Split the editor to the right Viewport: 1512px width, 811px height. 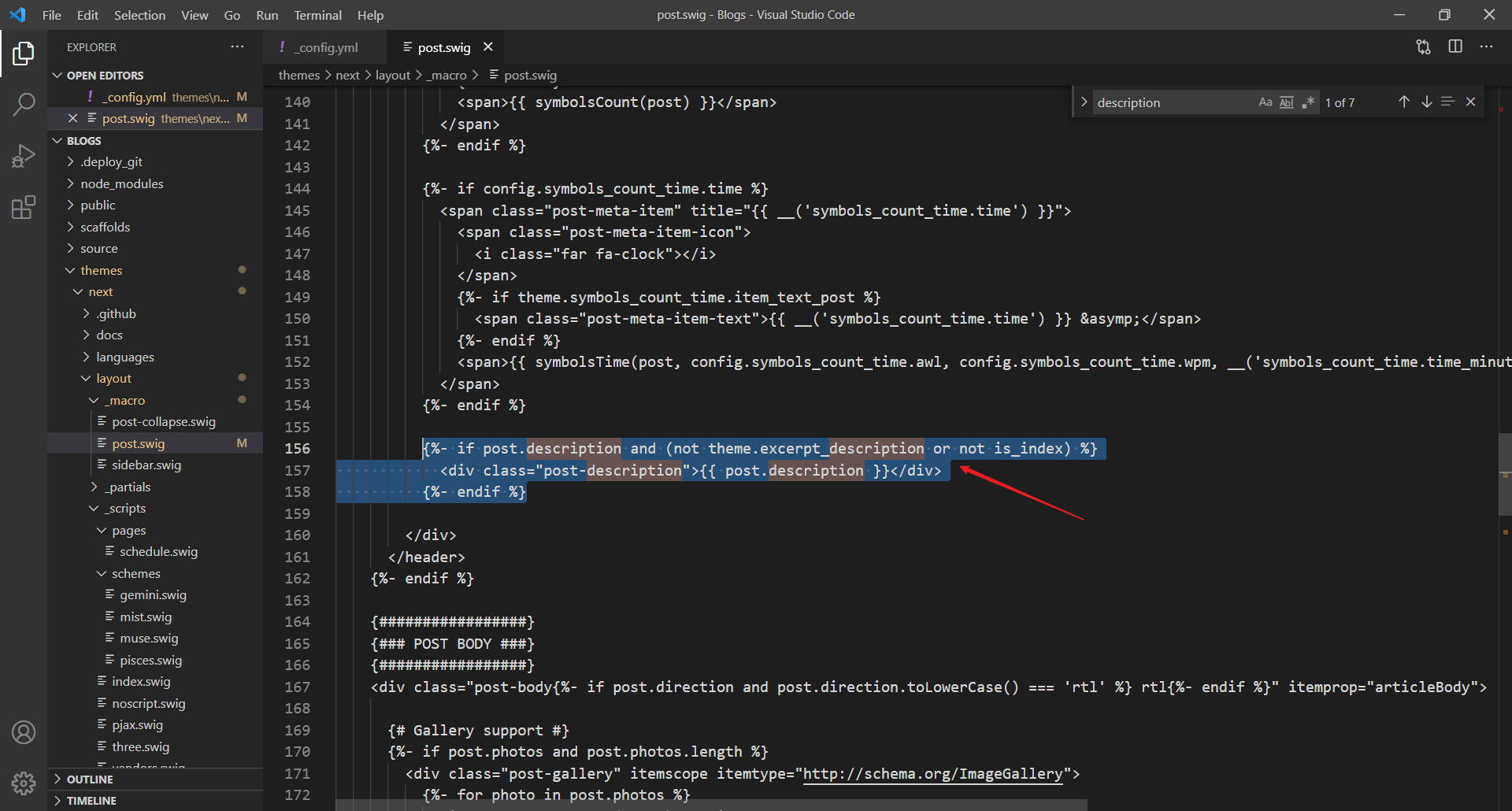point(1455,47)
